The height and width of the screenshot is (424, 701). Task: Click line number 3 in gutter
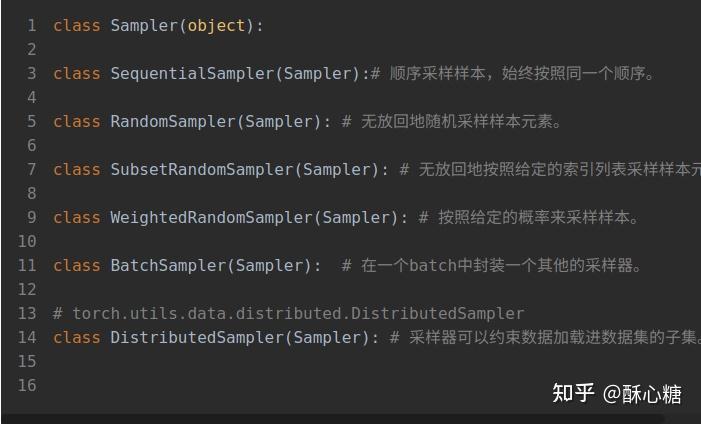[x=32, y=73]
